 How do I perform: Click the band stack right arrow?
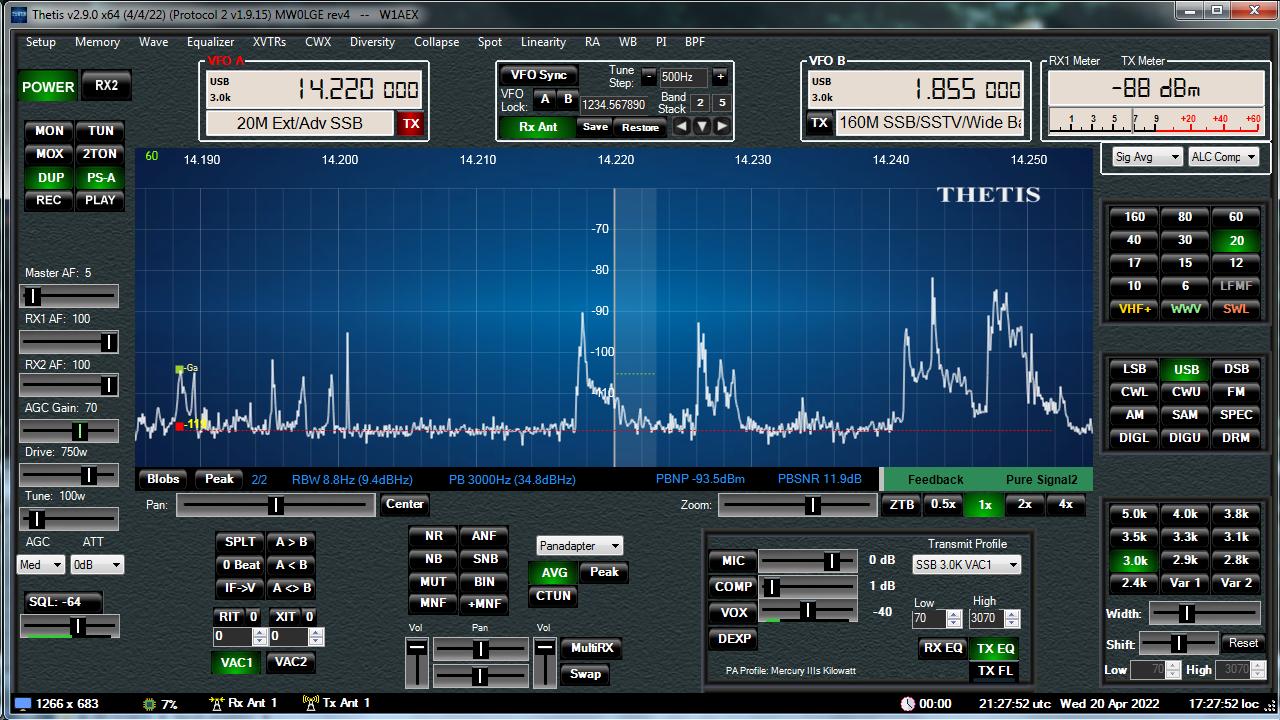[x=722, y=126]
